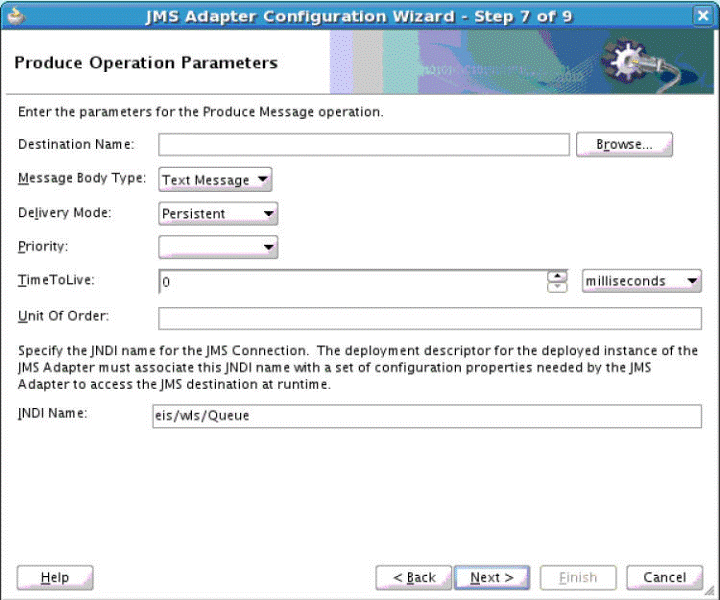Cancel the wizard
This screenshot has height=600, width=720.
tap(664, 578)
